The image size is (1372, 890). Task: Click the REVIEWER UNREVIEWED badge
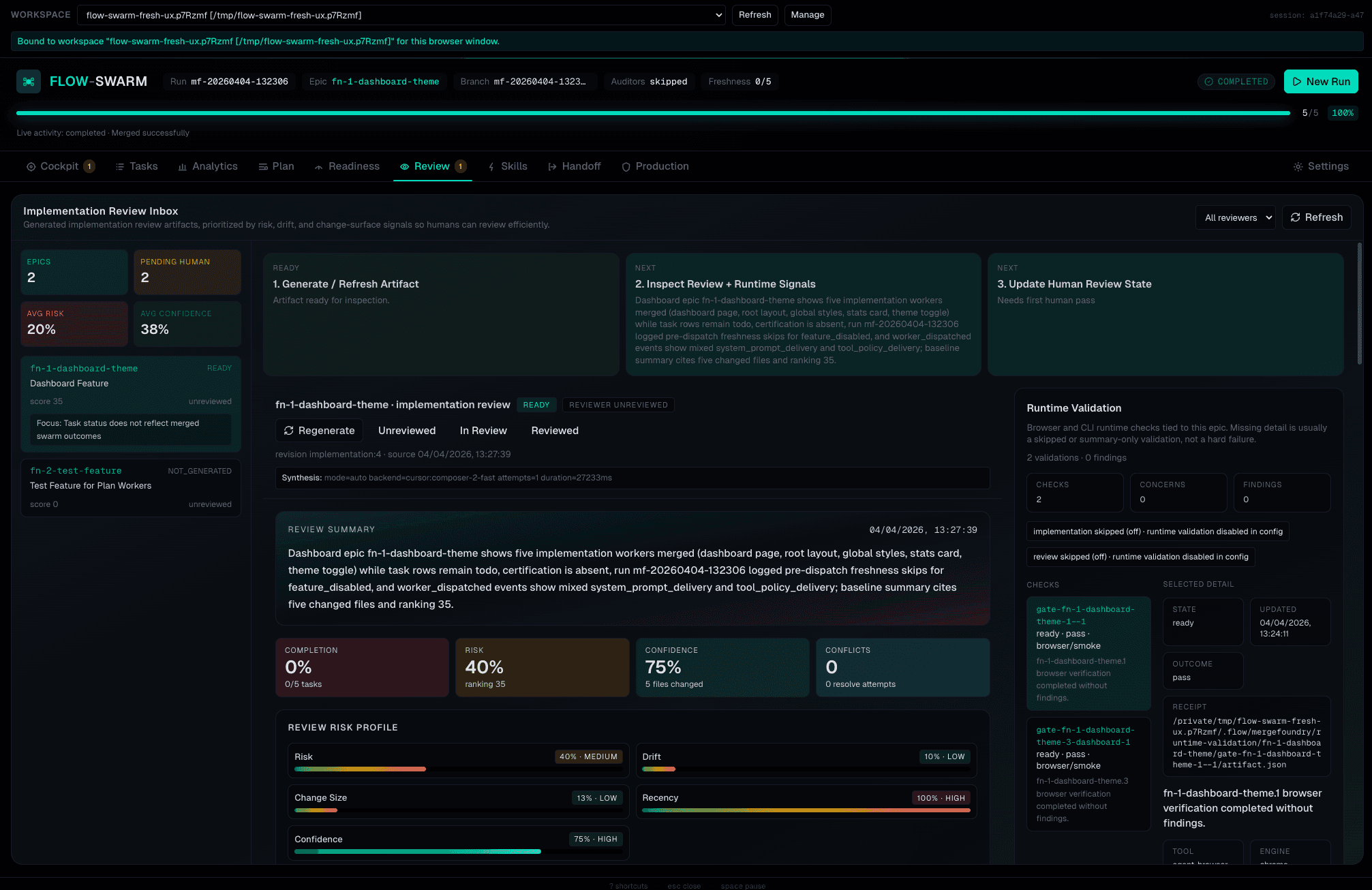coord(618,405)
